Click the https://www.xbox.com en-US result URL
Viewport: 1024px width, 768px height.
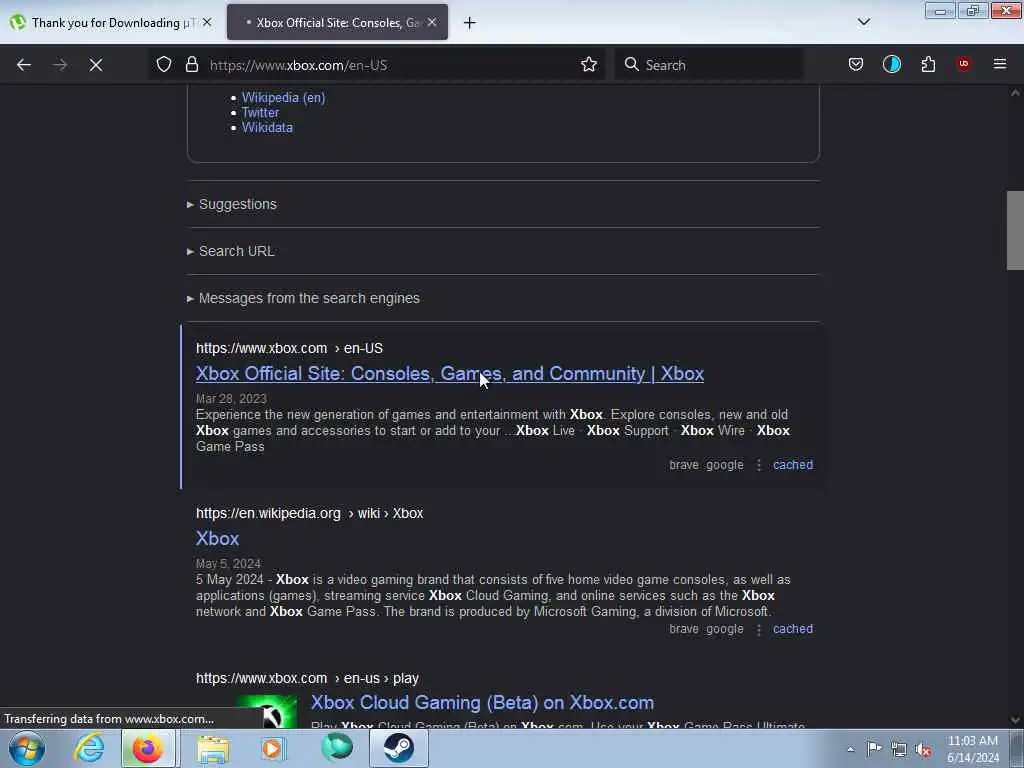289,348
